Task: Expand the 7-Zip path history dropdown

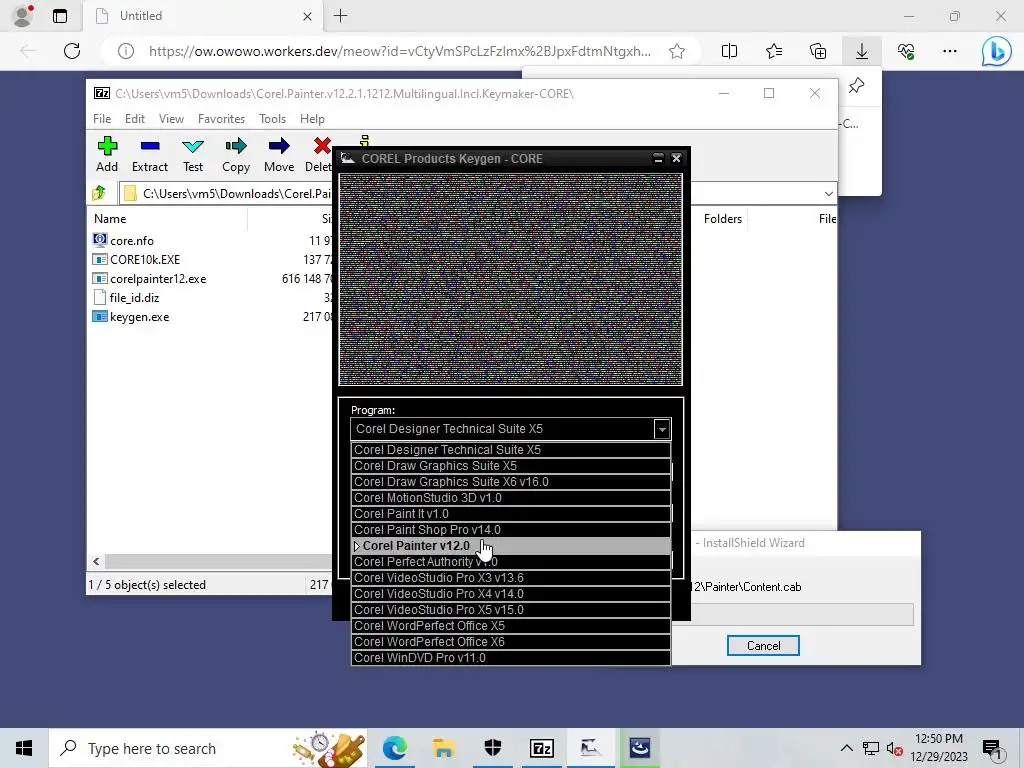Action: (x=829, y=193)
